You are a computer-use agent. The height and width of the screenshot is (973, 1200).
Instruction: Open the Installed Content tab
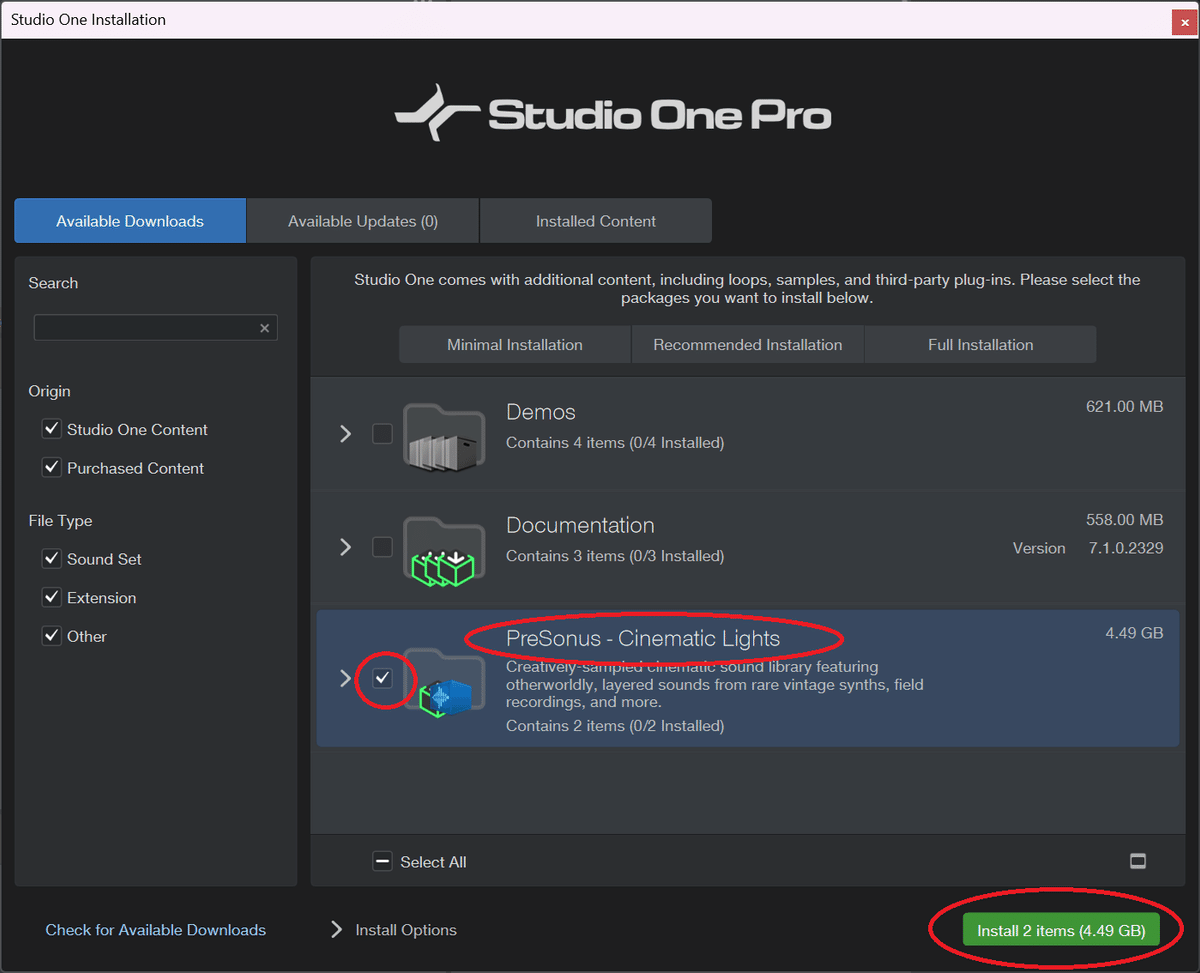[596, 221]
